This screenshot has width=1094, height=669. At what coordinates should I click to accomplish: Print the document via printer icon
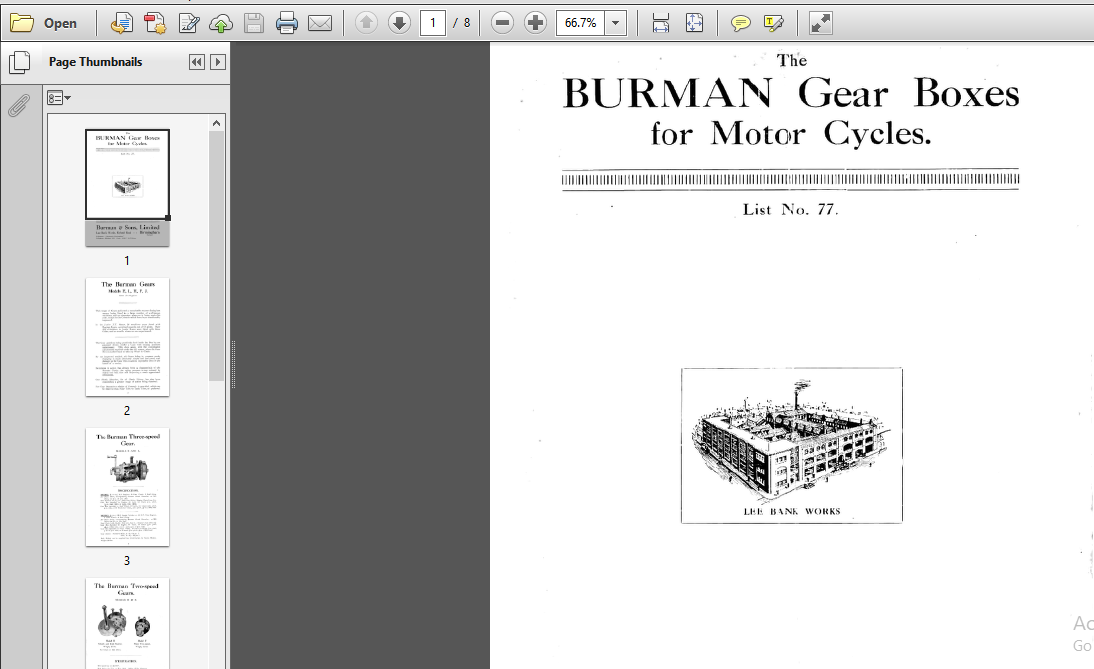pyautogui.click(x=287, y=23)
